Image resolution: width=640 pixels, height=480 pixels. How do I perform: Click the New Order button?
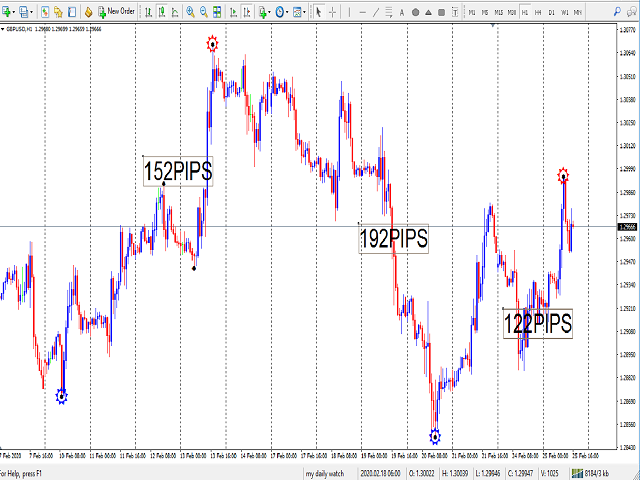coord(116,12)
